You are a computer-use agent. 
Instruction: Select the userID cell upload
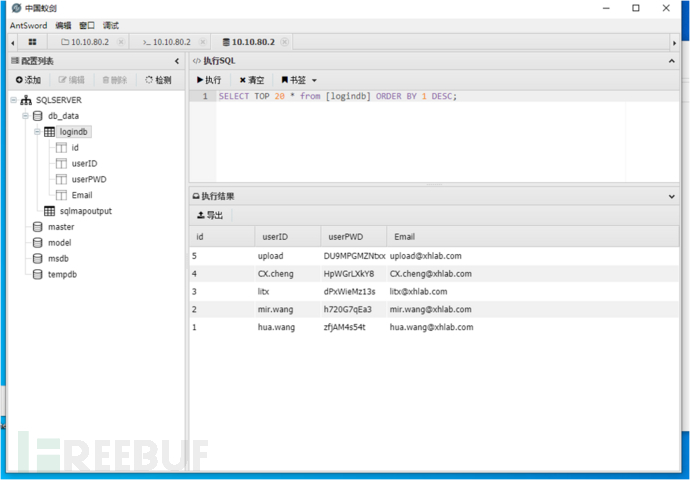pyautogui.click(x=270, y=256)
